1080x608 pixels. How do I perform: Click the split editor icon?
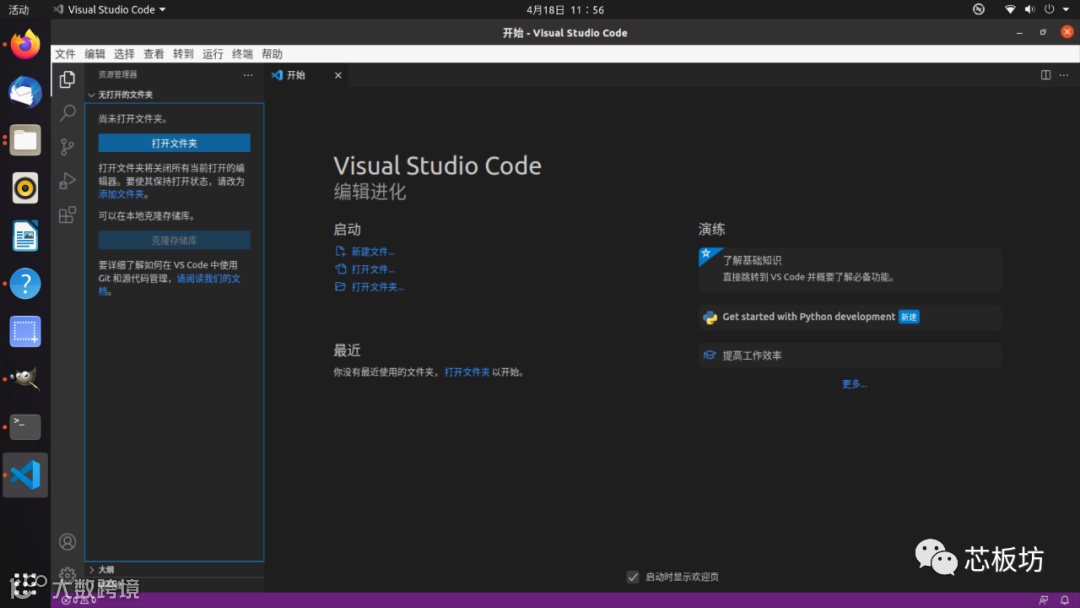click(x=1046, y=74)
